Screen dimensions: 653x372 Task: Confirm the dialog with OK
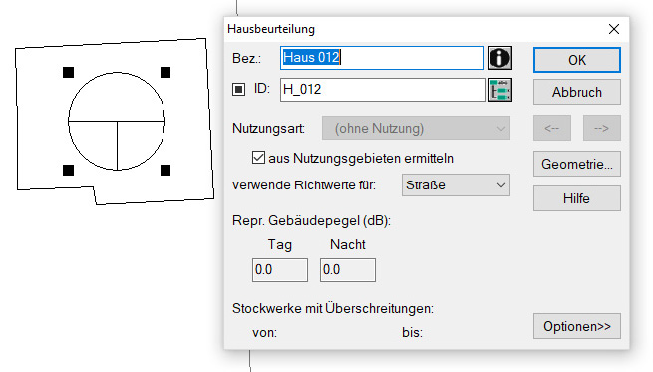(x=577, y=60)
